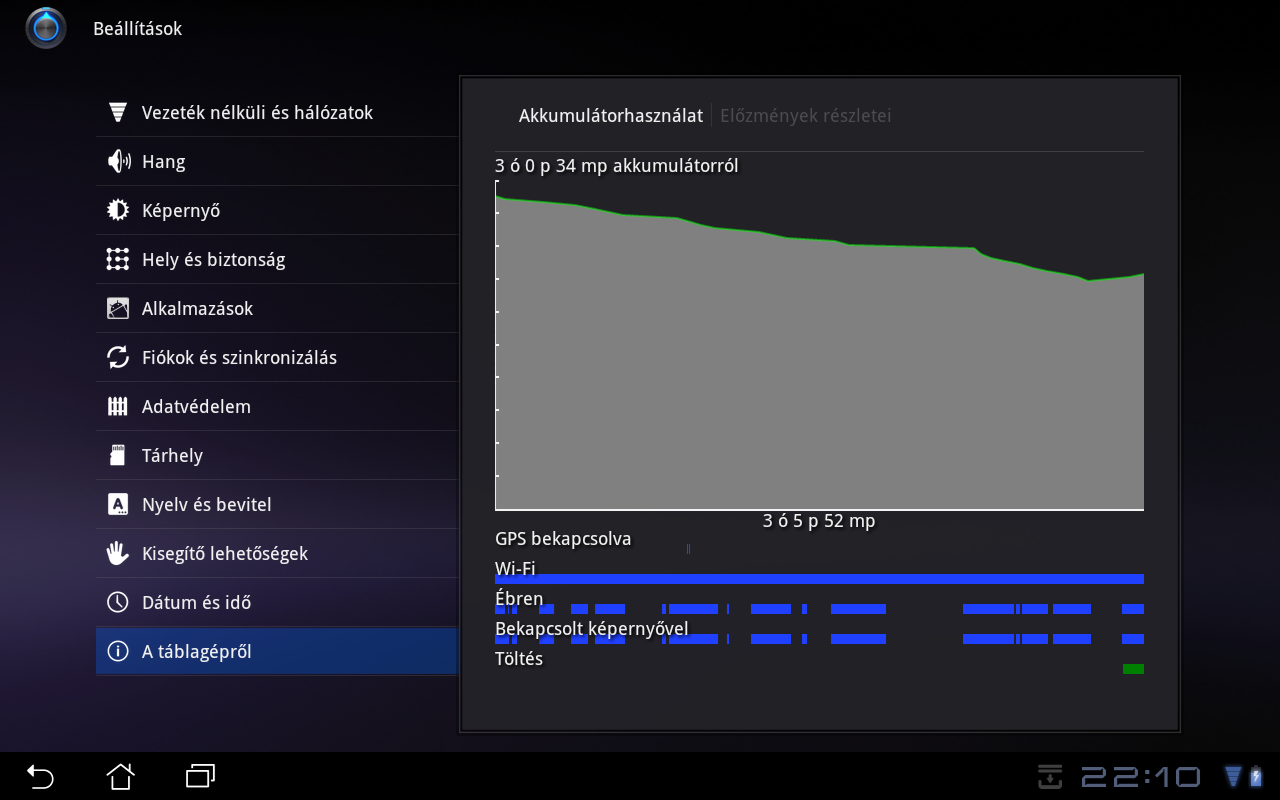
Task: Select Dátum és idő settings
Action: (196, 602)
